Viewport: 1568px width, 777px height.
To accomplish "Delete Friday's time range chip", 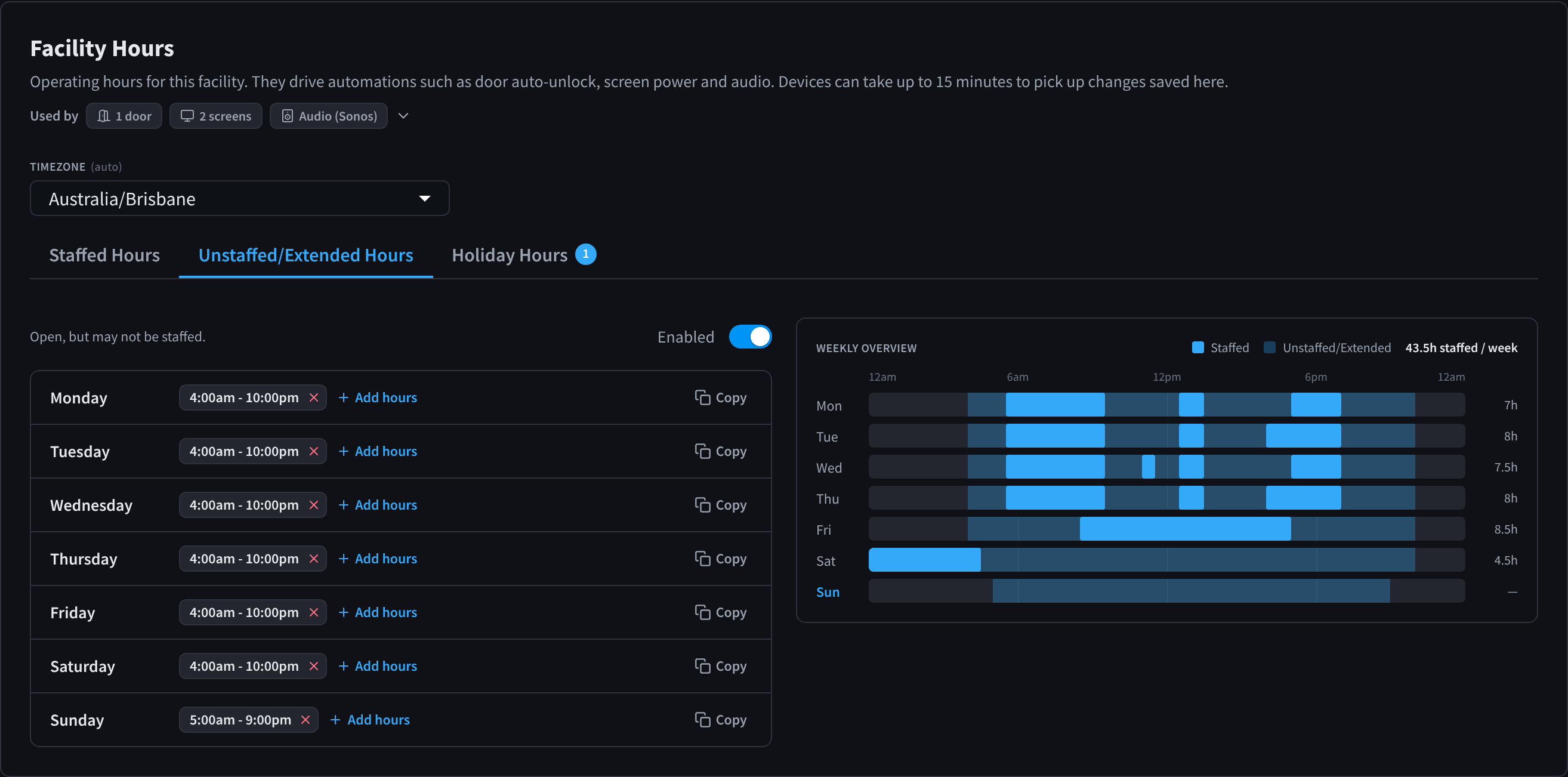I will (x=313, y=612).
